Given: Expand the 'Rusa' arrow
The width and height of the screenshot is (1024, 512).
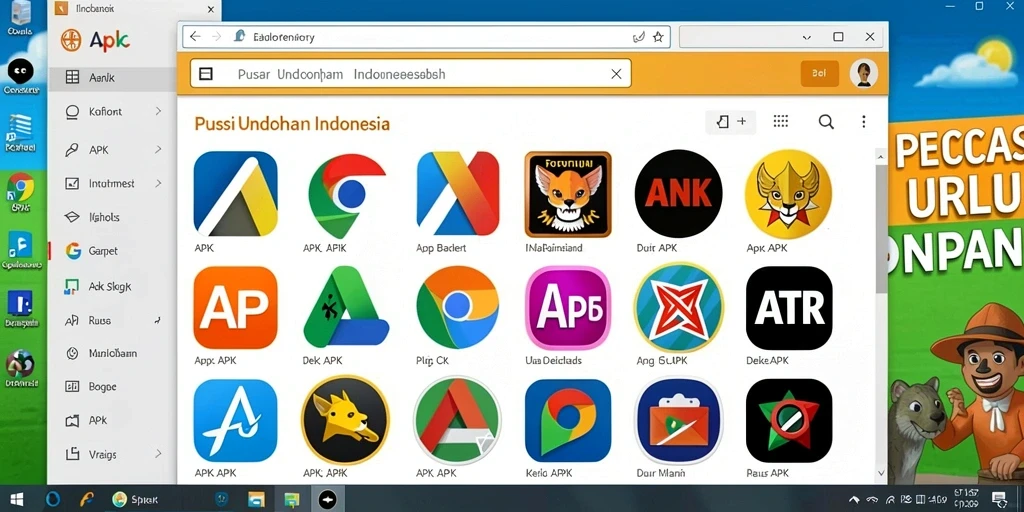Looking at the screenshot, I should 157,321.
